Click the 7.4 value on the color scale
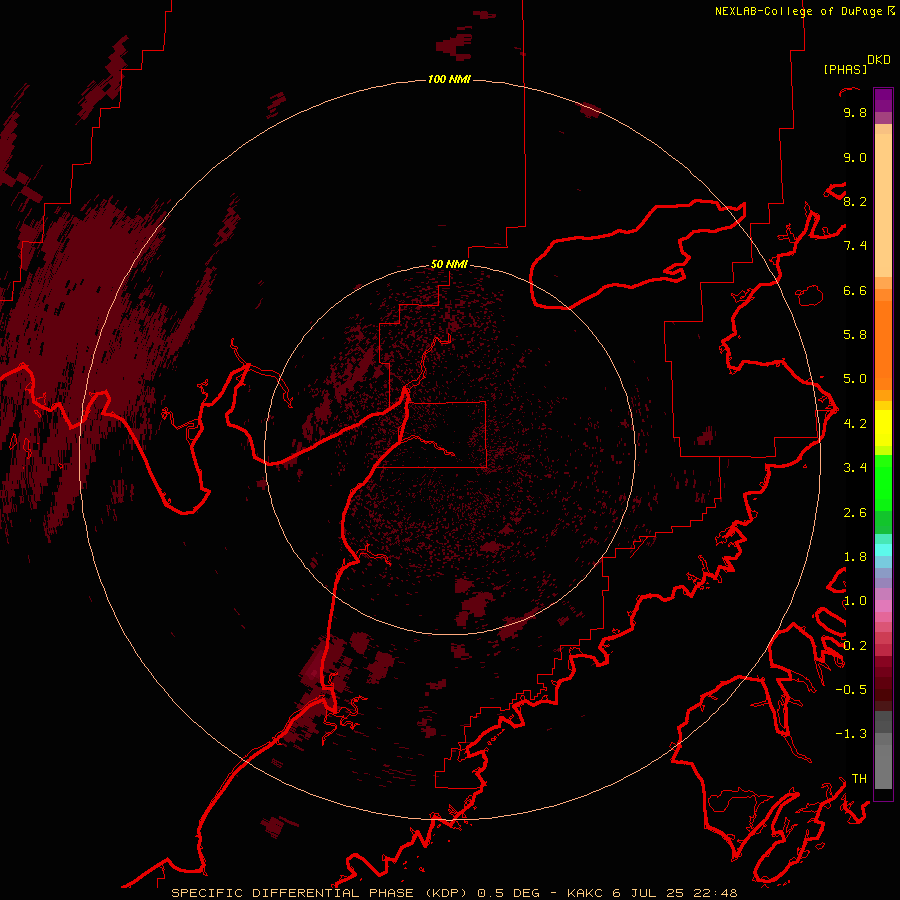Viewport: 900px width, 900px height. [x=855, y=246]
